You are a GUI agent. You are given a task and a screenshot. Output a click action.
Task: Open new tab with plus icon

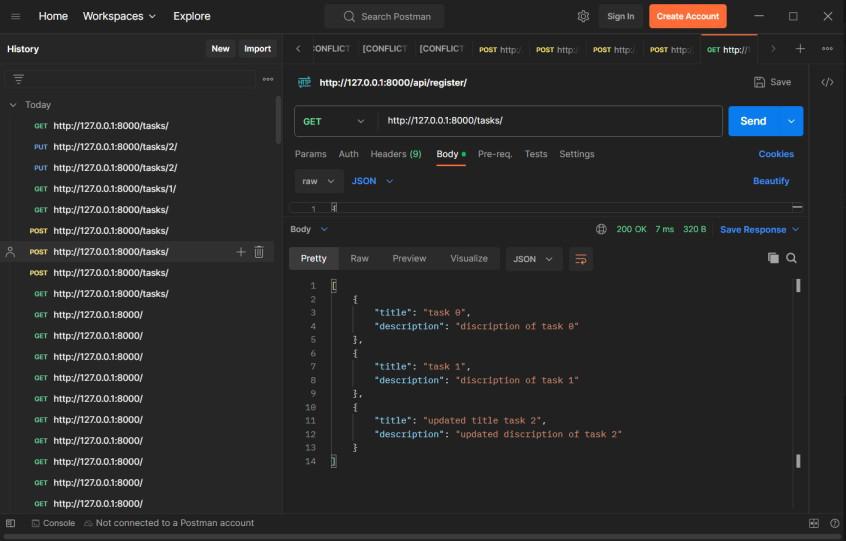click(x=800, y=49)
